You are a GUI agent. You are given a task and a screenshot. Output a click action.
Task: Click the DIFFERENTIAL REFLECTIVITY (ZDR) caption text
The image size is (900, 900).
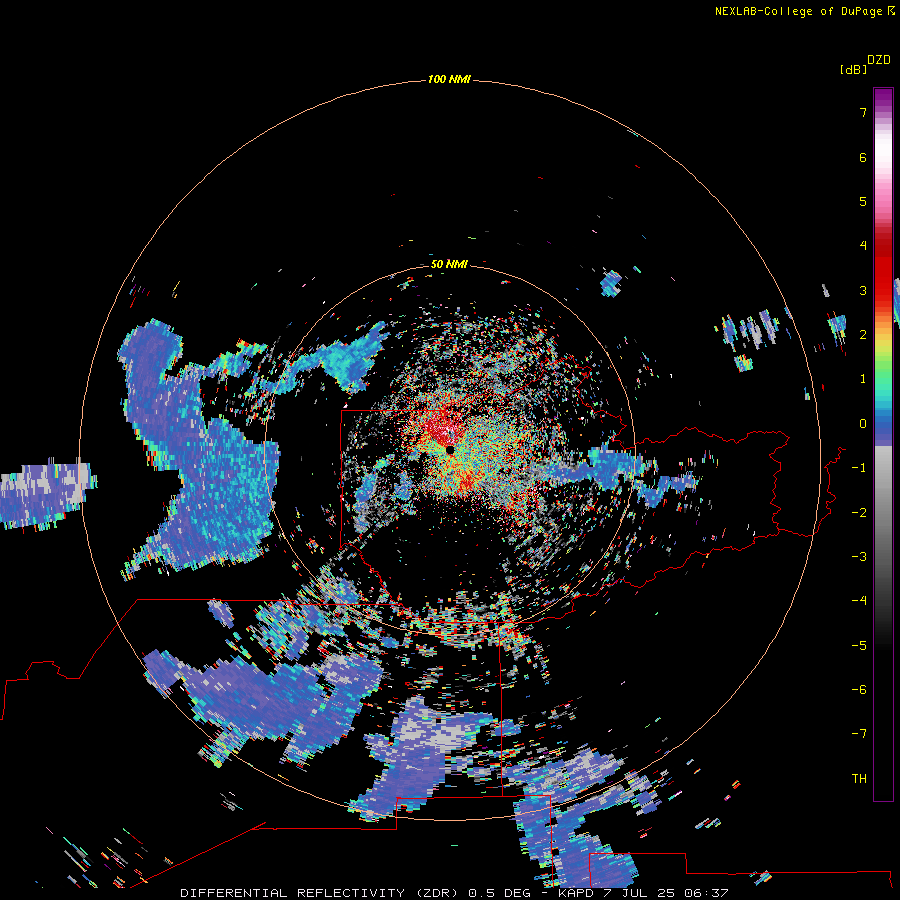coord(319,893)
